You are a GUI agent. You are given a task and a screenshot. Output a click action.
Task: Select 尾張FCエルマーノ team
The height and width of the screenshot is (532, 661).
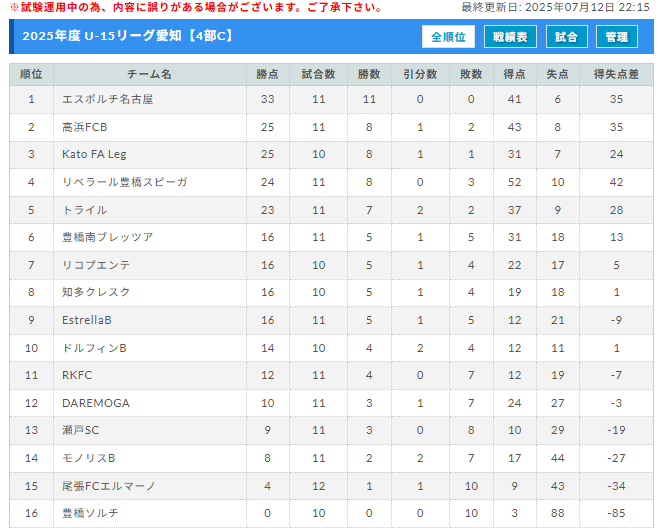[x=108, y=486]
